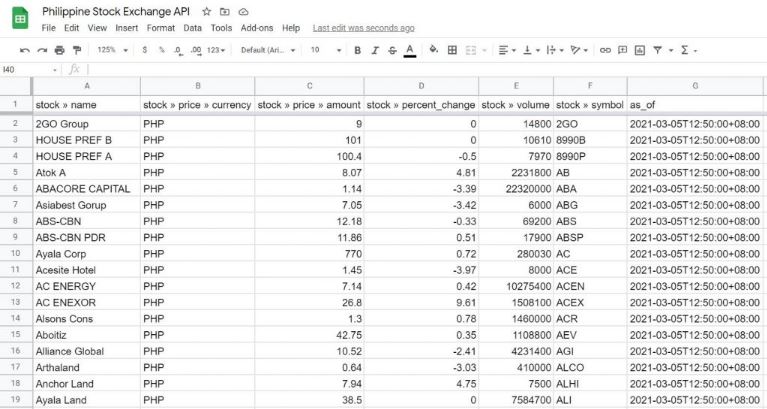Open the text color picker

(x=410, y=50)
